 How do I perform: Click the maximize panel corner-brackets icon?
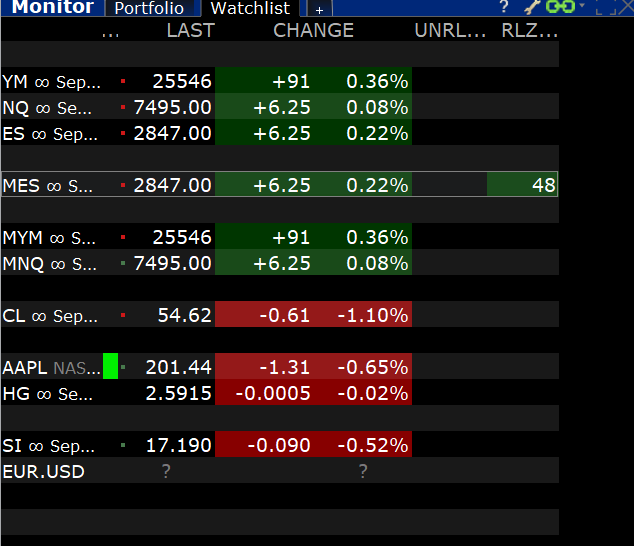606,7
